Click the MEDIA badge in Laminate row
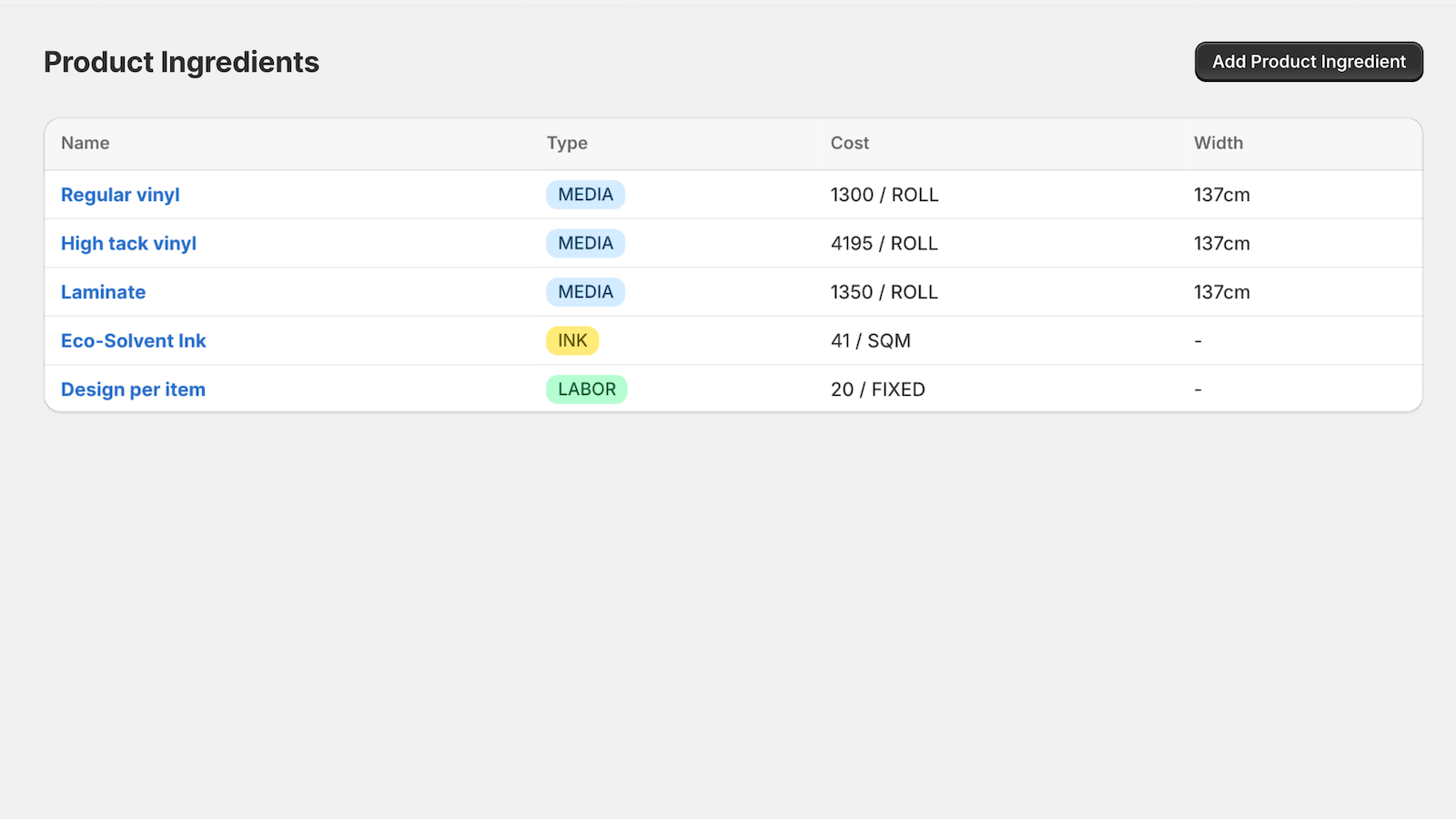 click(x=585, y=292)
